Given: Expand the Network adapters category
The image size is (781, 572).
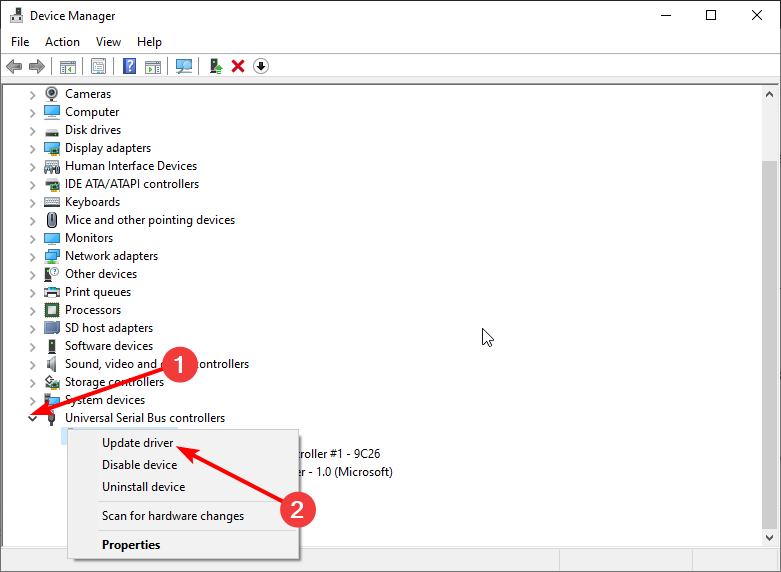Looking at the screenshot, I should pyautogui.click(x=32, y=257).
